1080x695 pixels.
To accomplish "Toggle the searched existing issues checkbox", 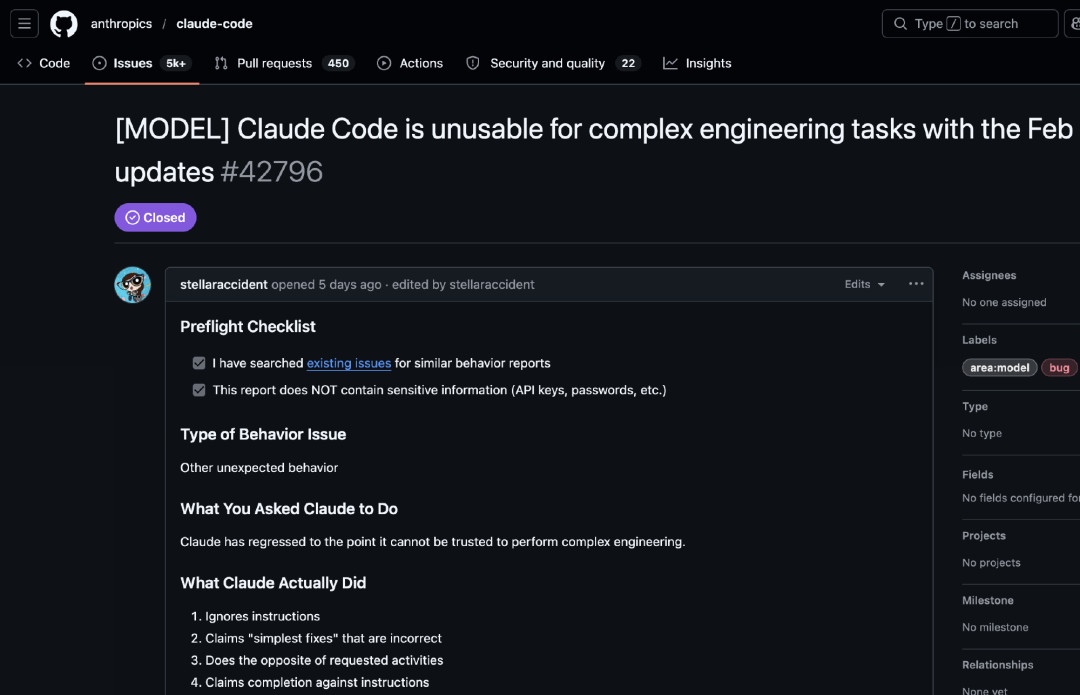I will pos(199,363).
